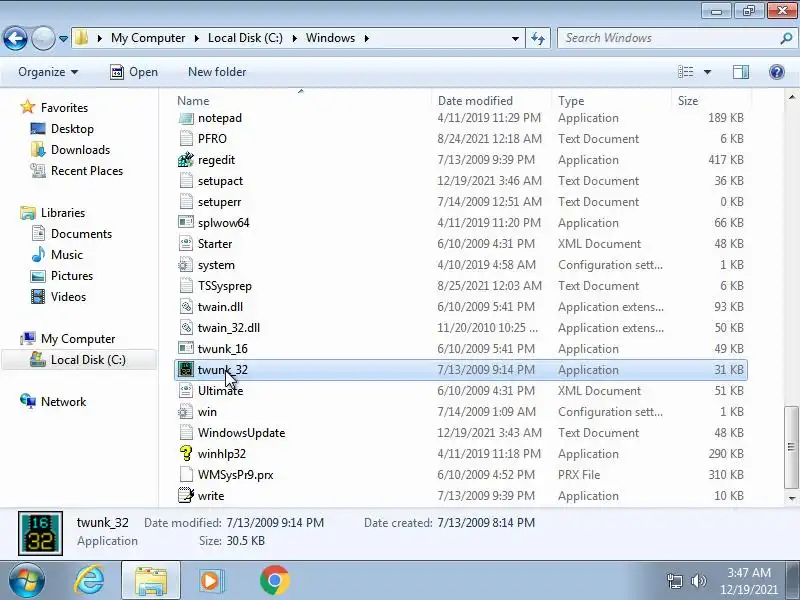Open the Documents library
800x600 pixels.
(x=81, y=234)
